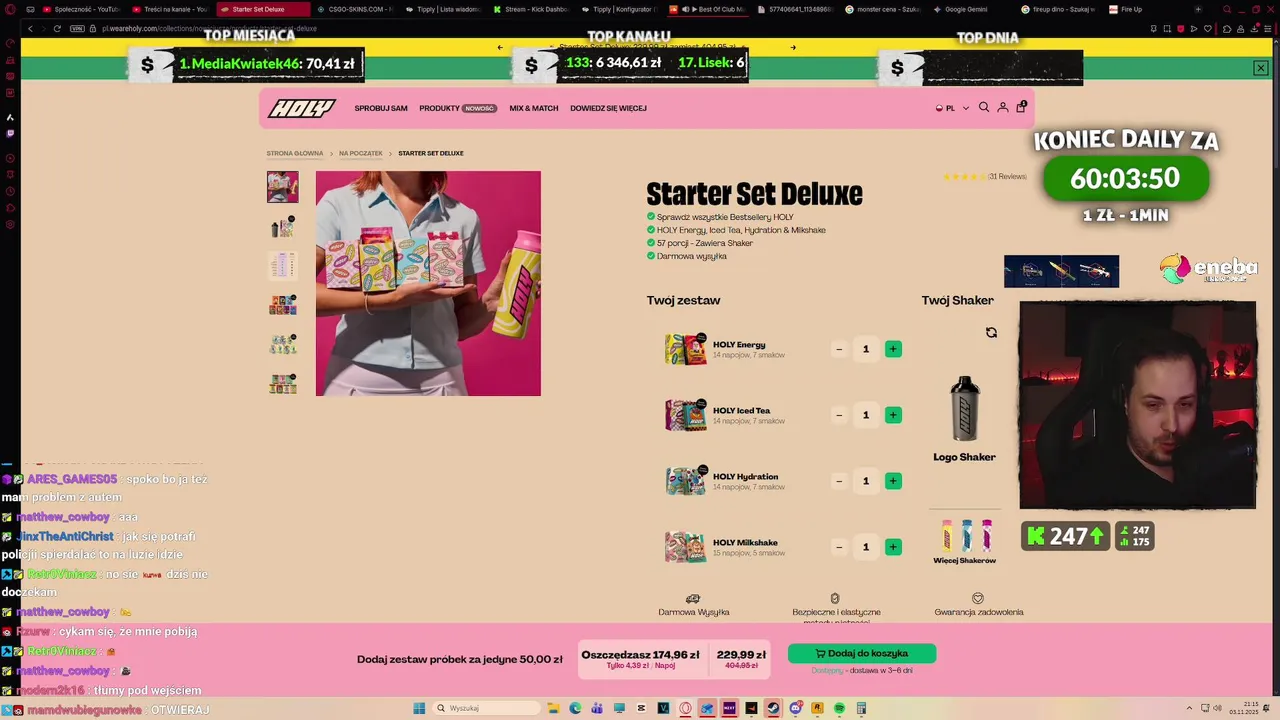Image resolution: width=1280 pixels, height=720 pixels.
Task: Open sidebar settings gear in Opera sidebar
Action: [10, 225]
